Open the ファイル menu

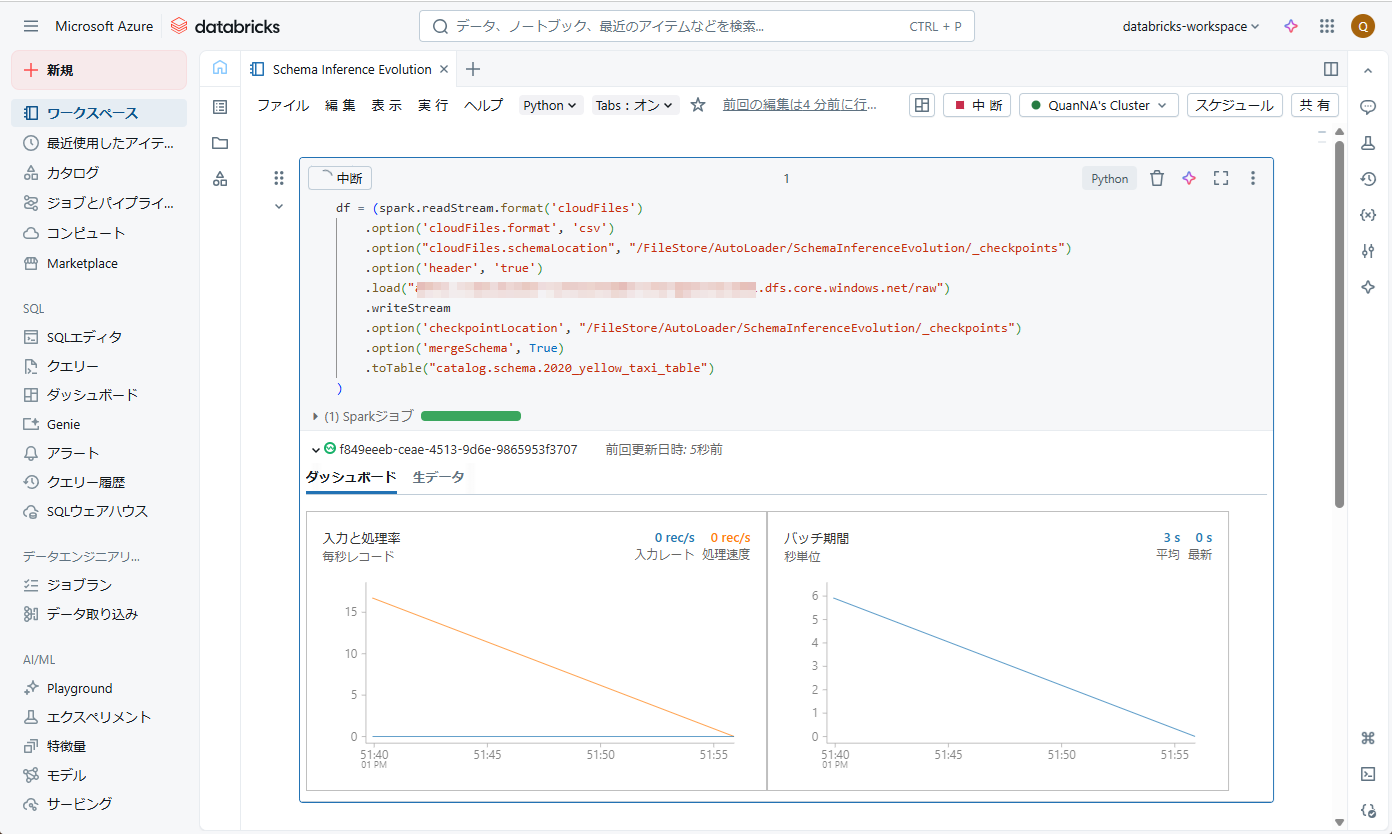click(x=283, y=105)
